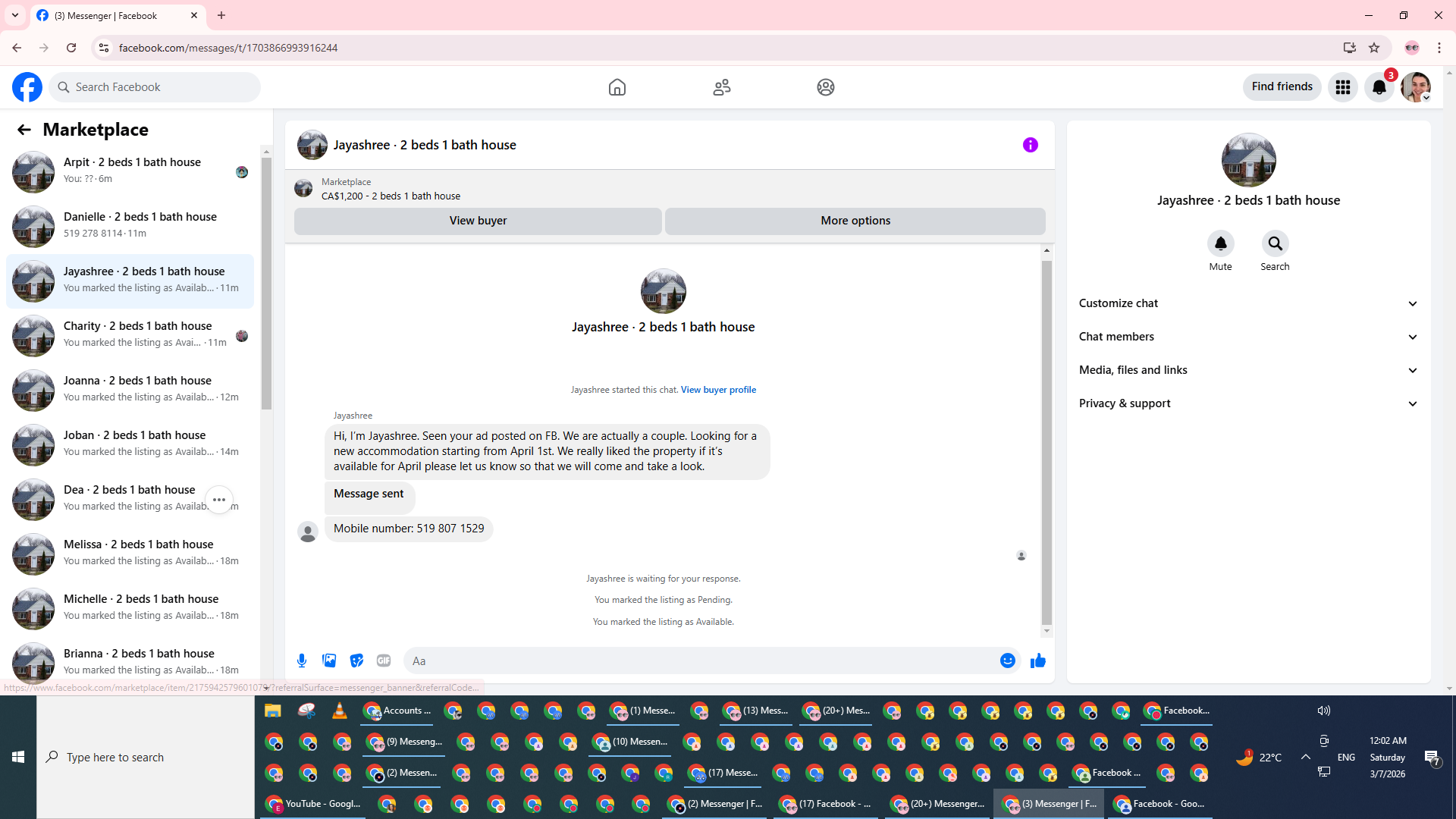Send a thumbs up like
Viewport: 1456px width, 819px height.
[x=1037, y=661]
